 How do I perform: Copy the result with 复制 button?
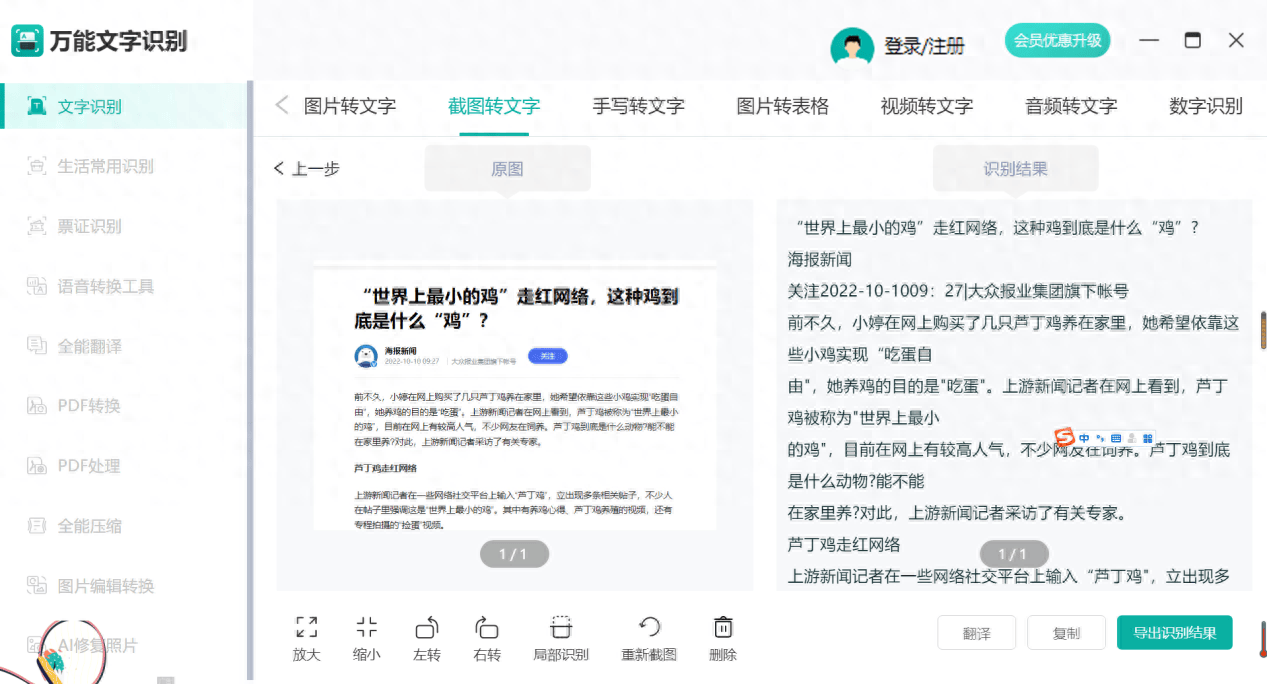coord(1066,633)
